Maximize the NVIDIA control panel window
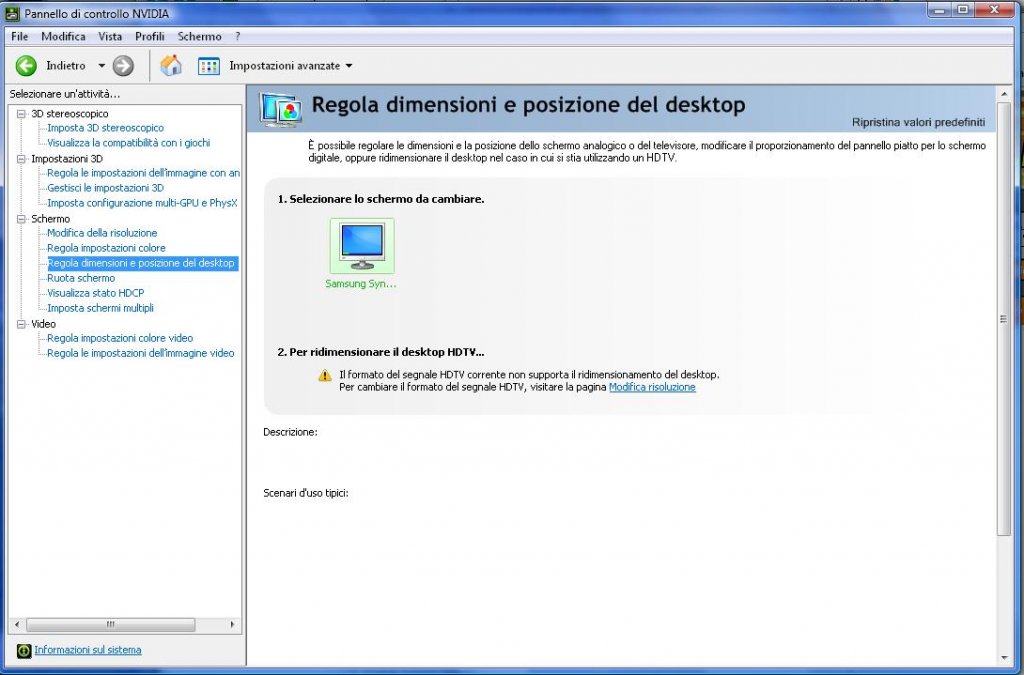This screenshot has height=675, width=1024. pyautogui.click(x=963, y=10)
